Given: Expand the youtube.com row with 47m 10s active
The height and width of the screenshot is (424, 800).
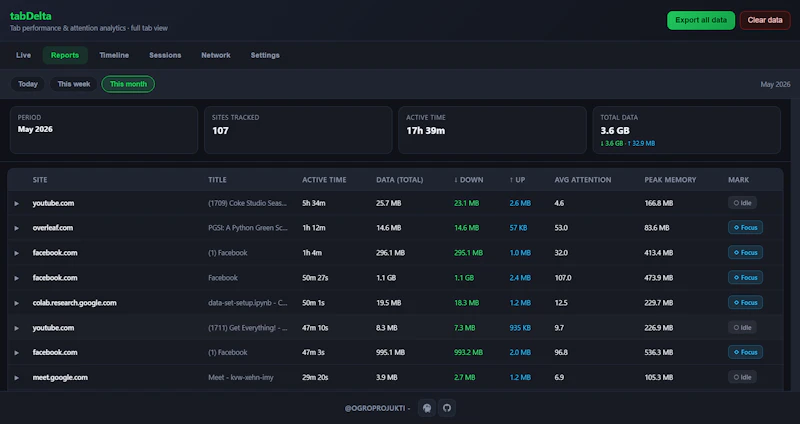Looking at the screenshot, I should [16, 328].
